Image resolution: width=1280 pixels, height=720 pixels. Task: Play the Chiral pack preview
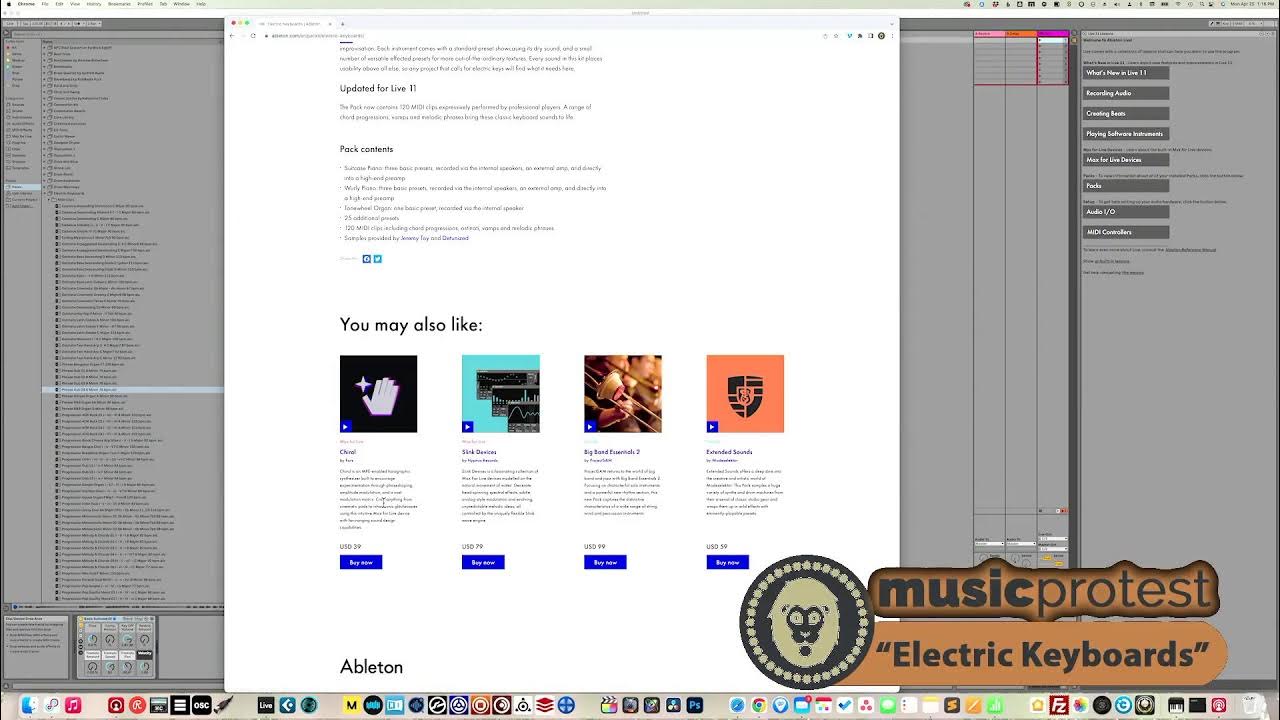click(x=345, y=427)
